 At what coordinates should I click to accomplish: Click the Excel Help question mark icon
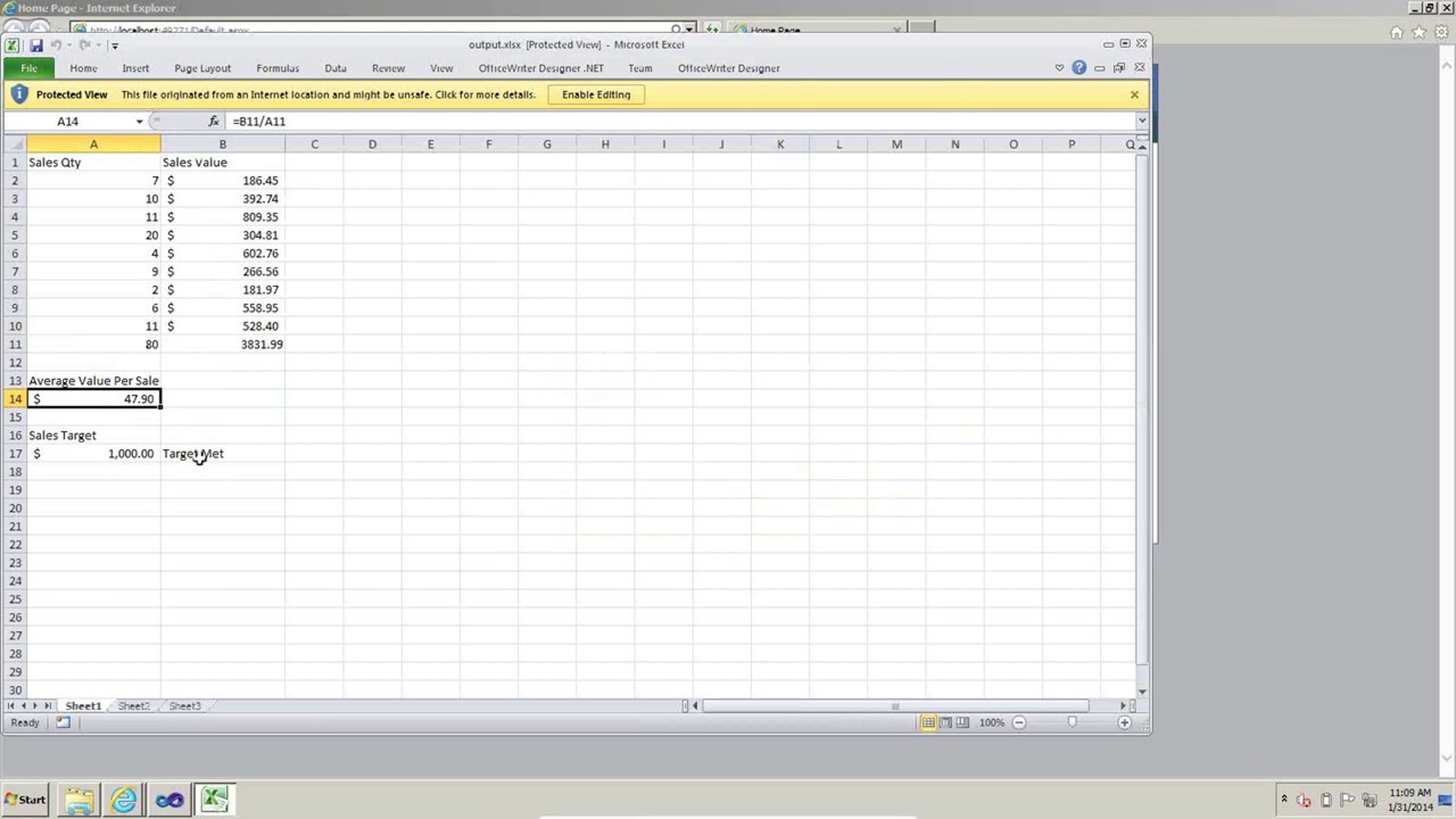pos(1079,67)
